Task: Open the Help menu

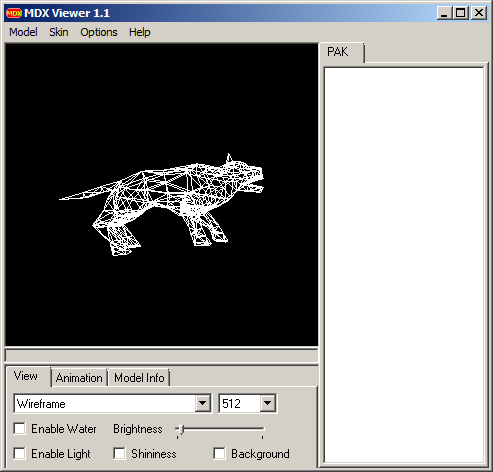Action: point(140,32)
